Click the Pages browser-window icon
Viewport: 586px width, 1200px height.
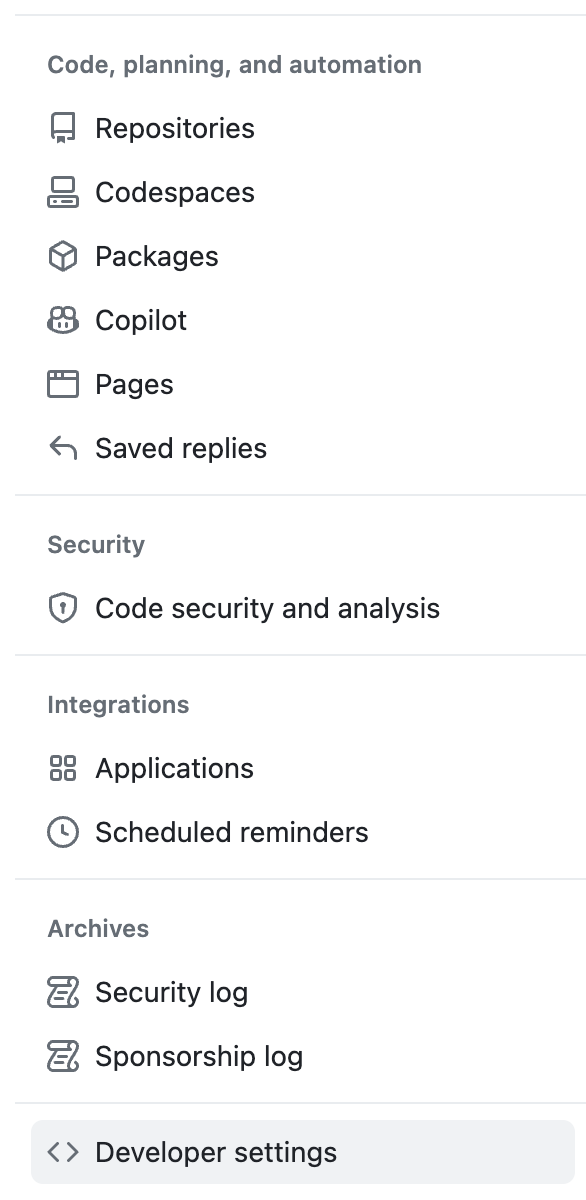coord(63,384)
